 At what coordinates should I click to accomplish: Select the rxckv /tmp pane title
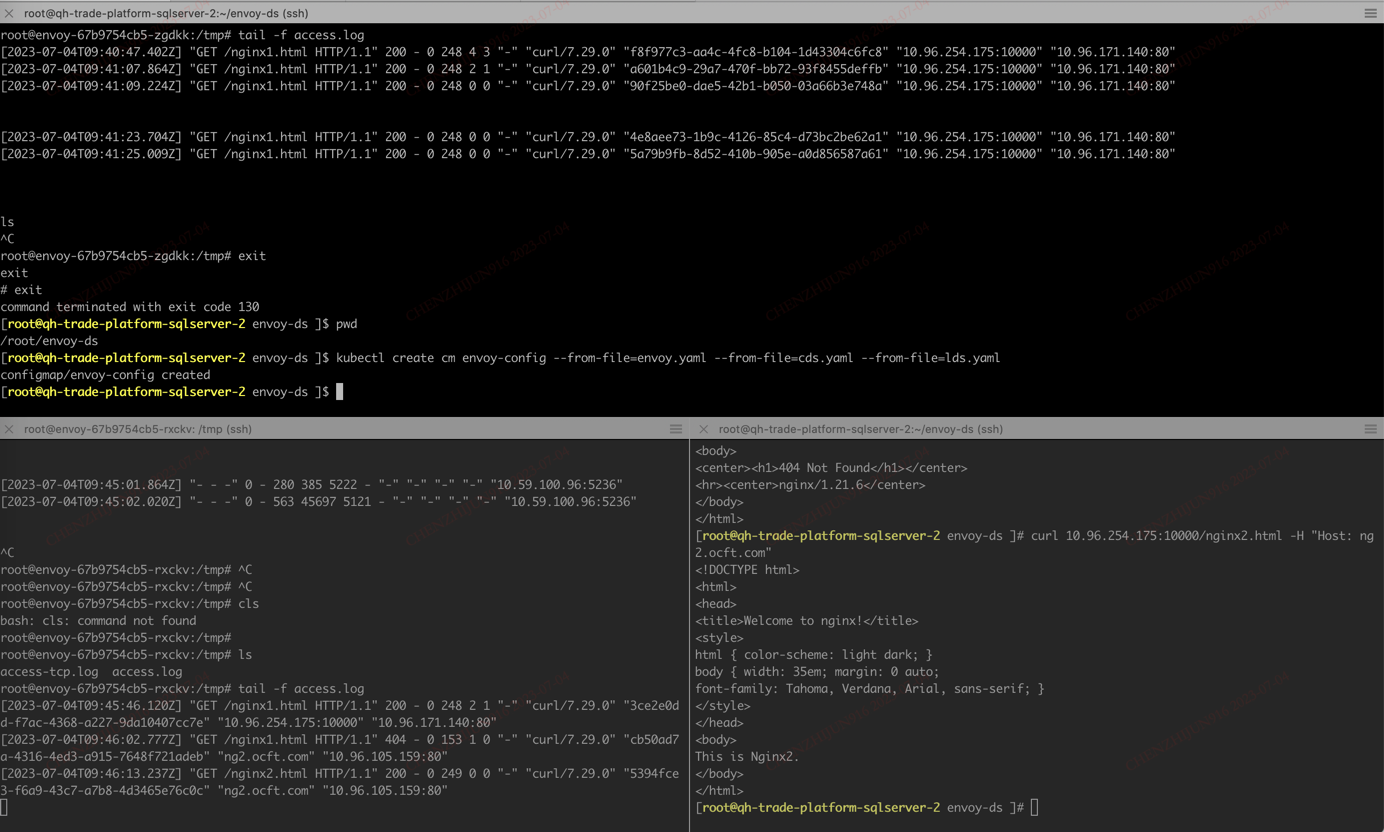click(137, 429)
